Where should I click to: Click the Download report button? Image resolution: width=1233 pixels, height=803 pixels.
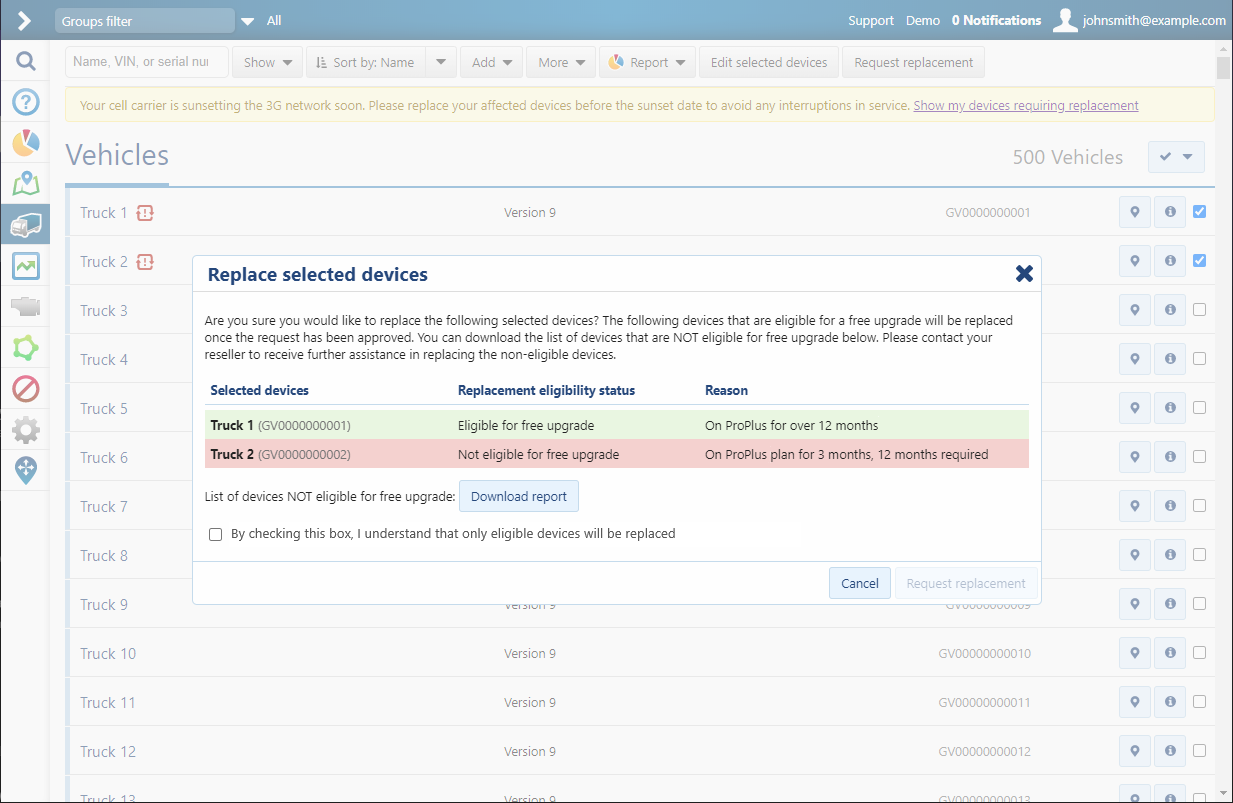coord(518,497)
